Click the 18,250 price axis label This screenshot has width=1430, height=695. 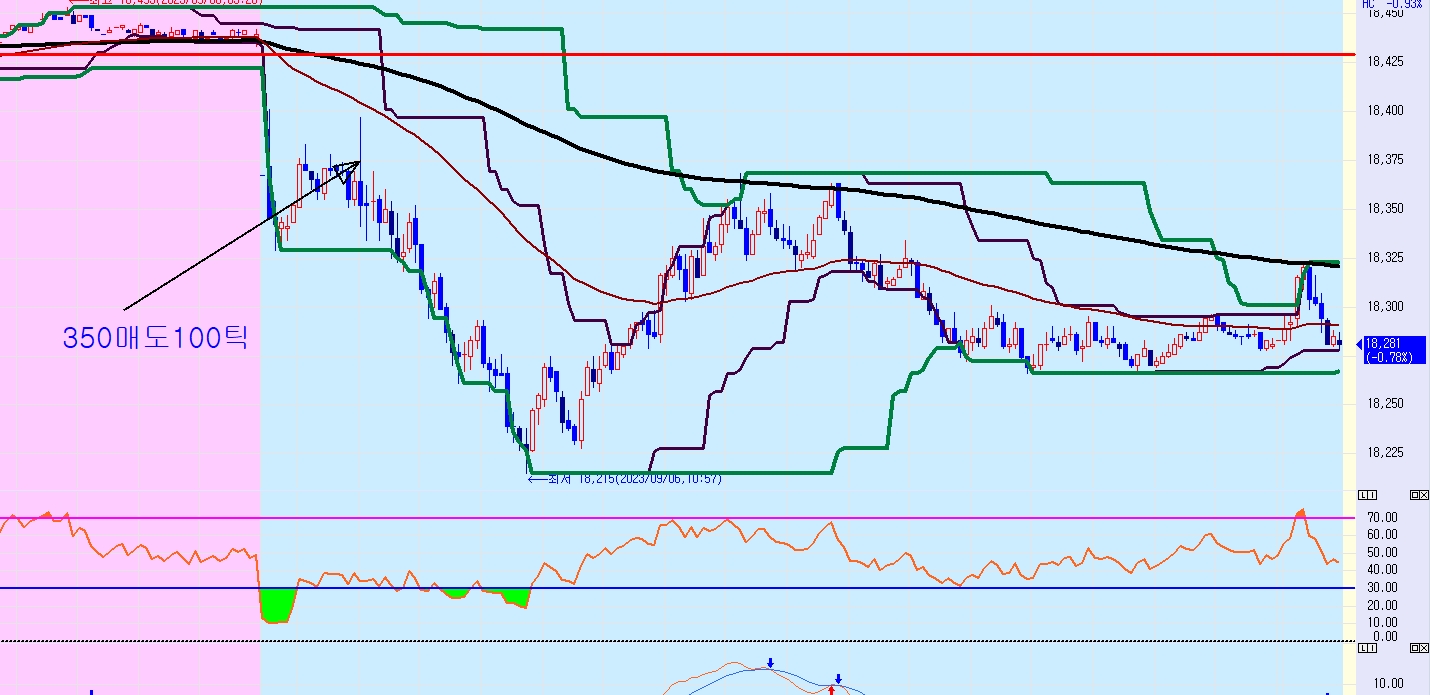1386,404
